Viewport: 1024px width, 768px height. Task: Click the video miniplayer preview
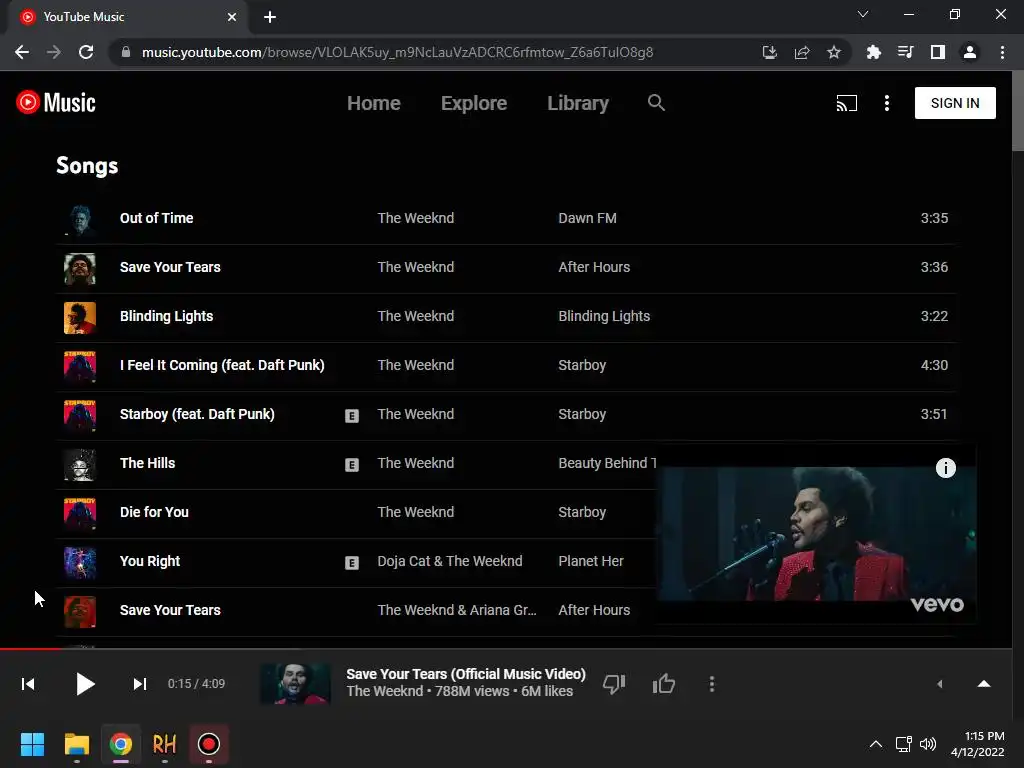816,534
